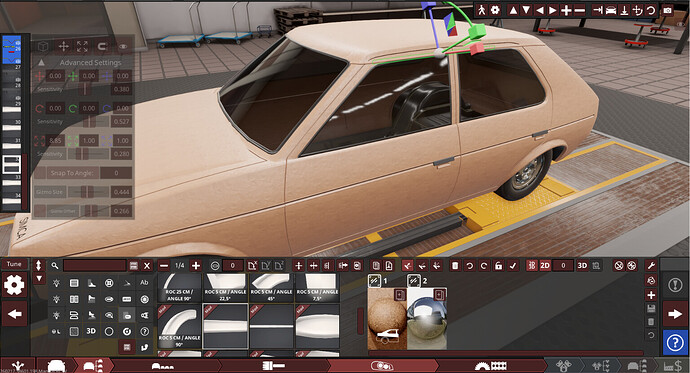Image resolution: width=690 pixels, height=373 pixels.
Task: Choose ROC 25 CM / ANGLE 90° fixture
Action: pyautogui.click(x=180, y=288)
